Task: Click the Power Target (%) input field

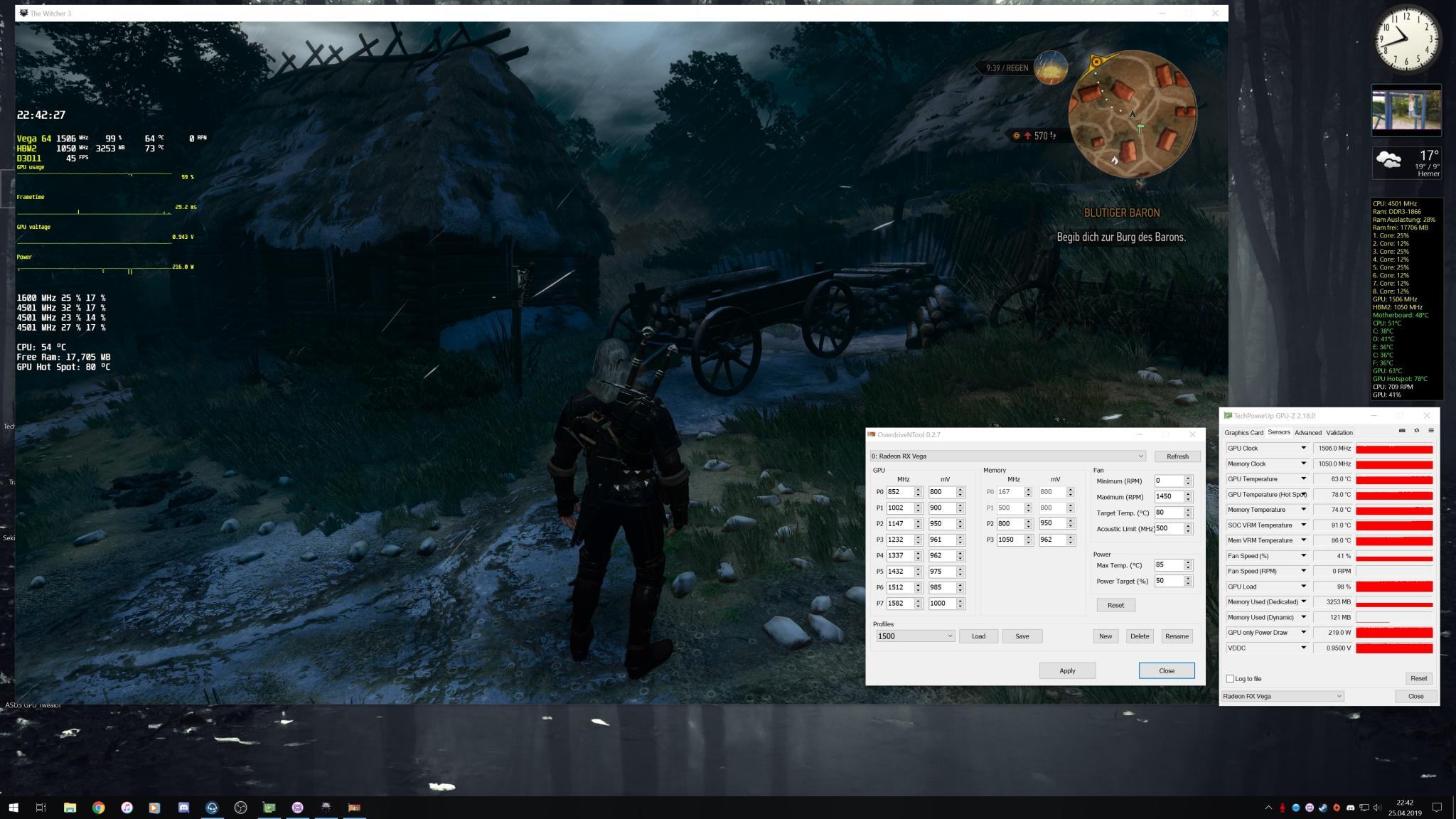Action: [1168, 581]
